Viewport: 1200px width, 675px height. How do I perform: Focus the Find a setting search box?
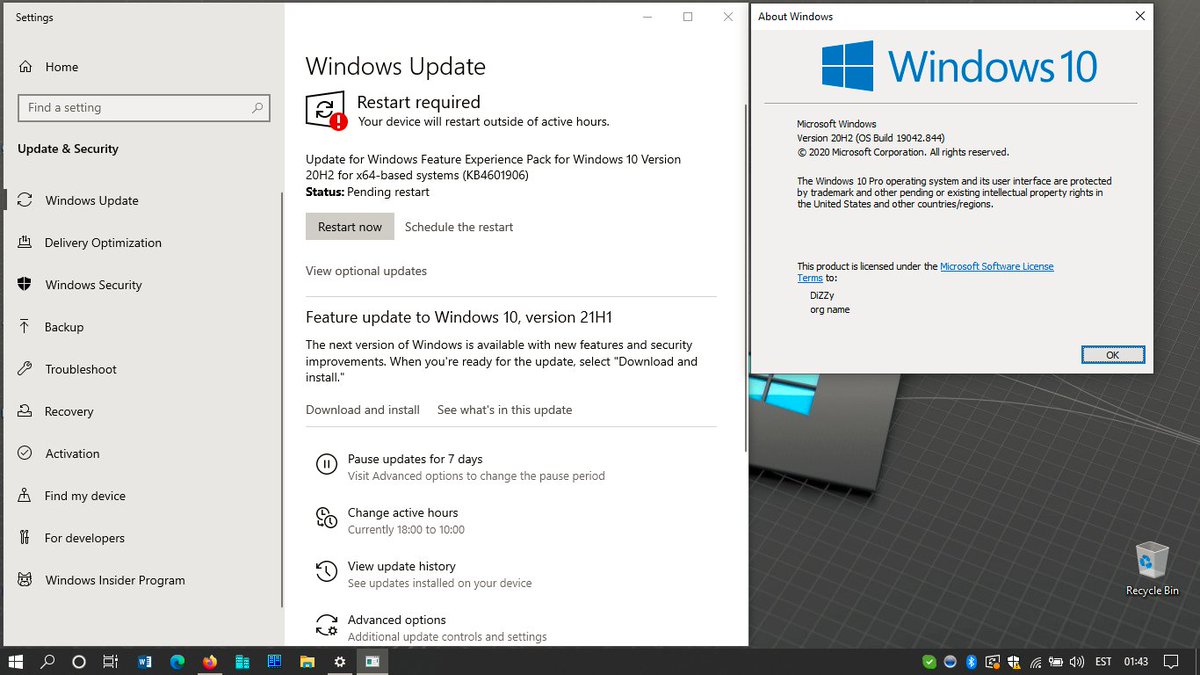click(144, 108)
